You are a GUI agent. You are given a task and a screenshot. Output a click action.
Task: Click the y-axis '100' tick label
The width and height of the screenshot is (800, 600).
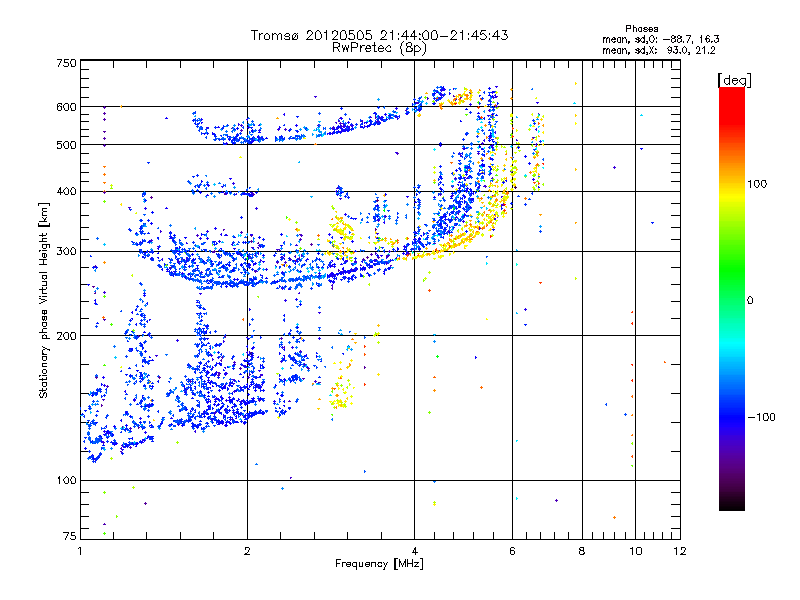click(66, 480)
